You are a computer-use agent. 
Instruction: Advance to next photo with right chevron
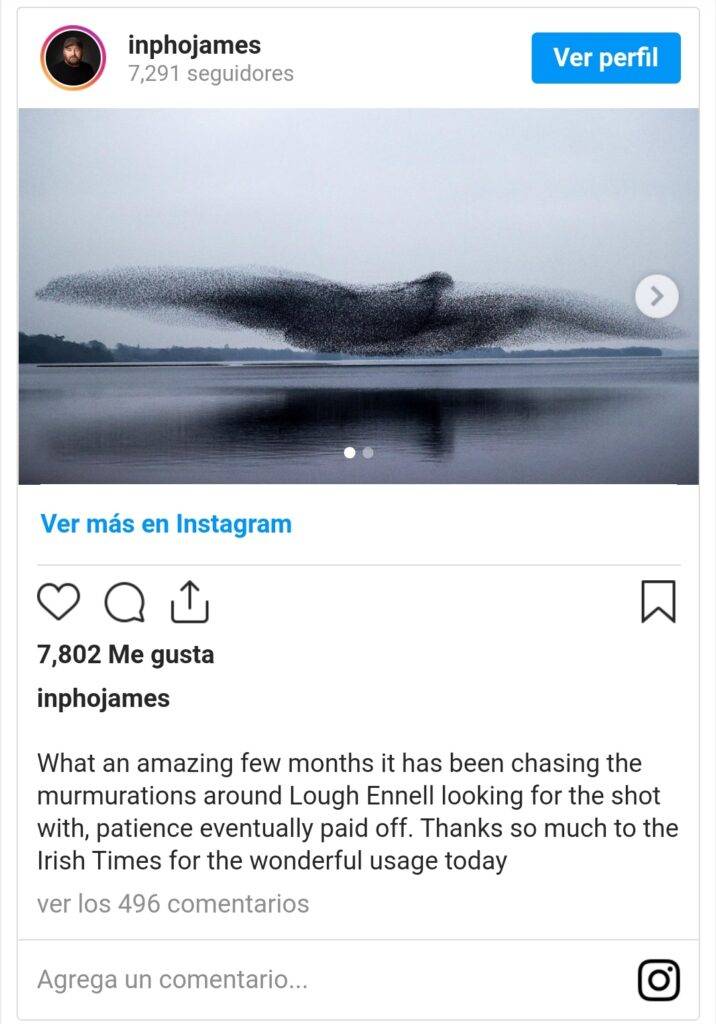tap(657, 296)
